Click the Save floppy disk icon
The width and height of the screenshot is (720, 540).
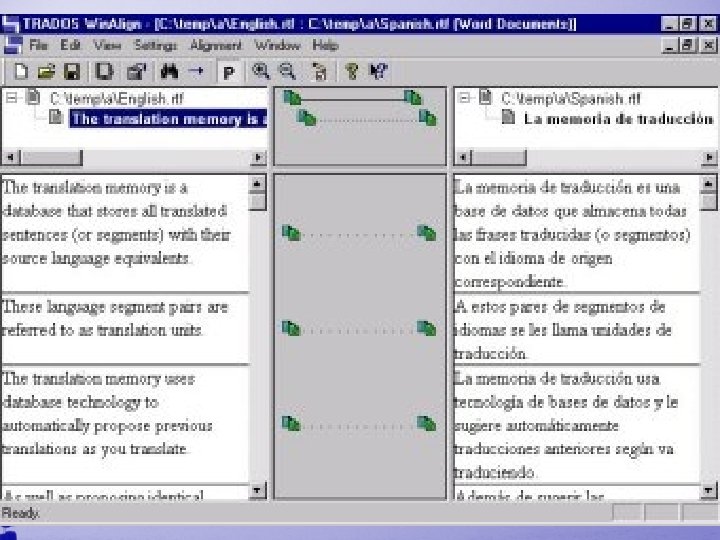pyautogui.click(x=72, y=71)
